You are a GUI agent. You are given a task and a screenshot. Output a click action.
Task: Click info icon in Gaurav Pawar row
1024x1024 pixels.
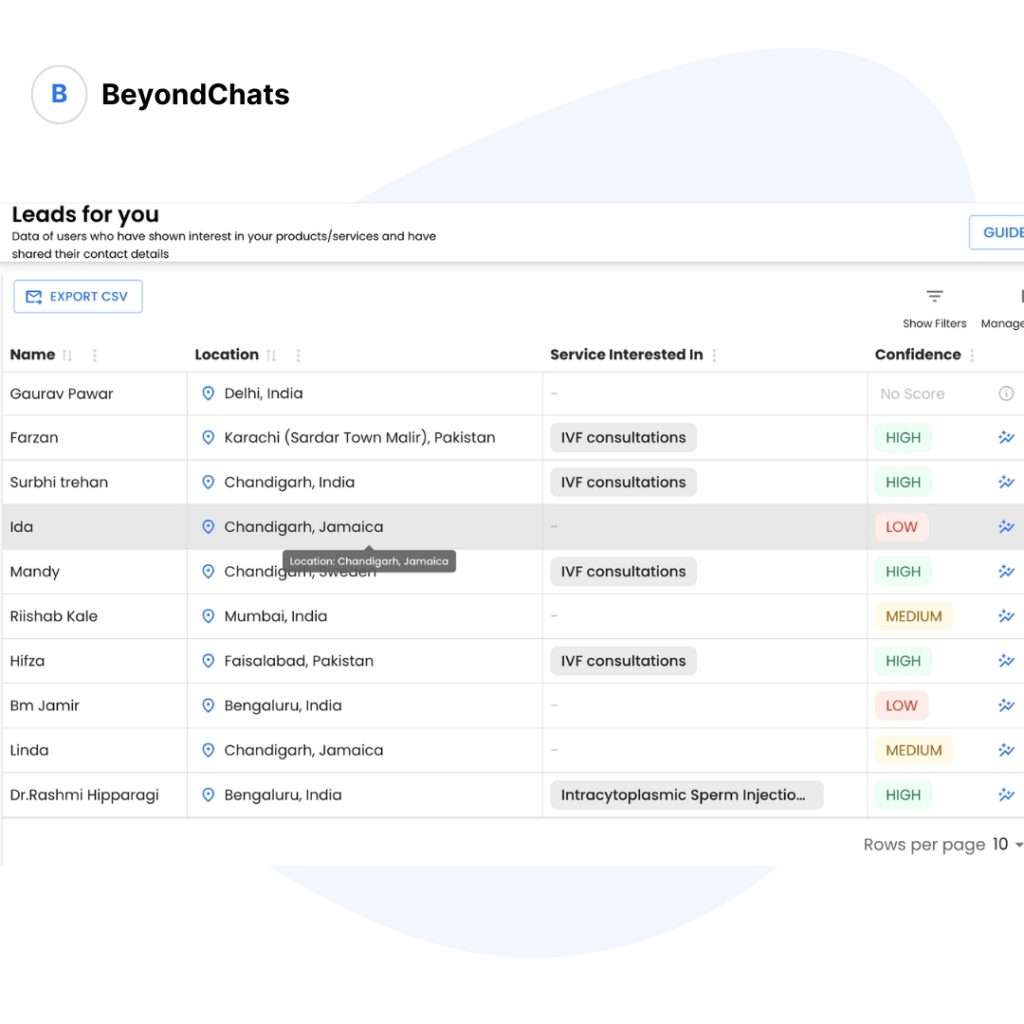click(x=1006, y=393)
